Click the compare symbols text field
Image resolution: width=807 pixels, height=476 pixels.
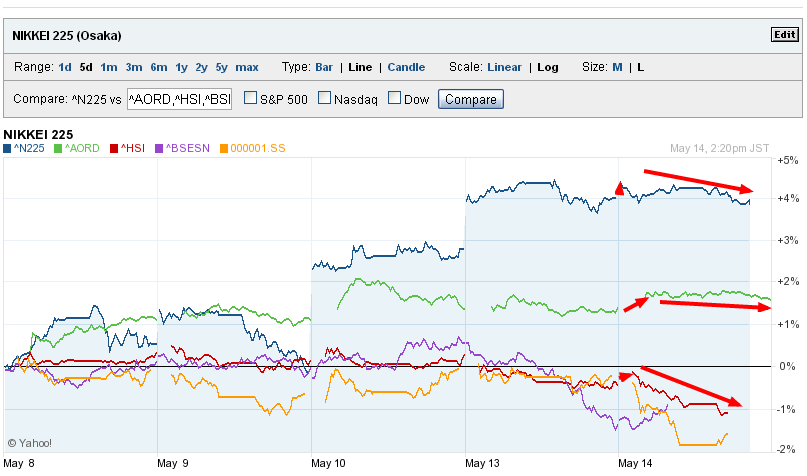click(x=179, y=100)
